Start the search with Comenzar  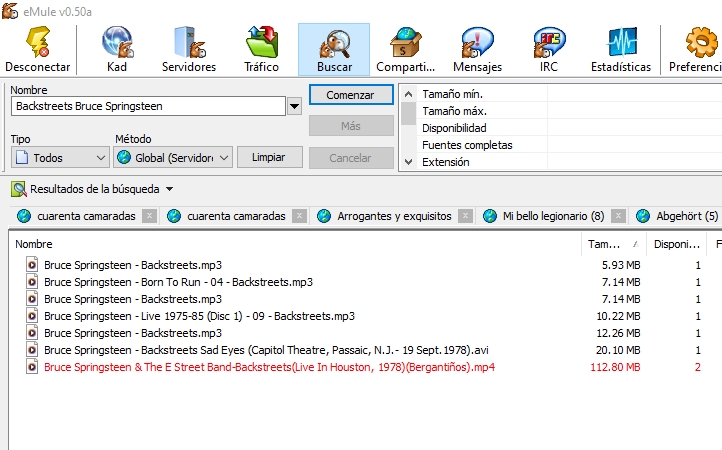click(351, 95)
